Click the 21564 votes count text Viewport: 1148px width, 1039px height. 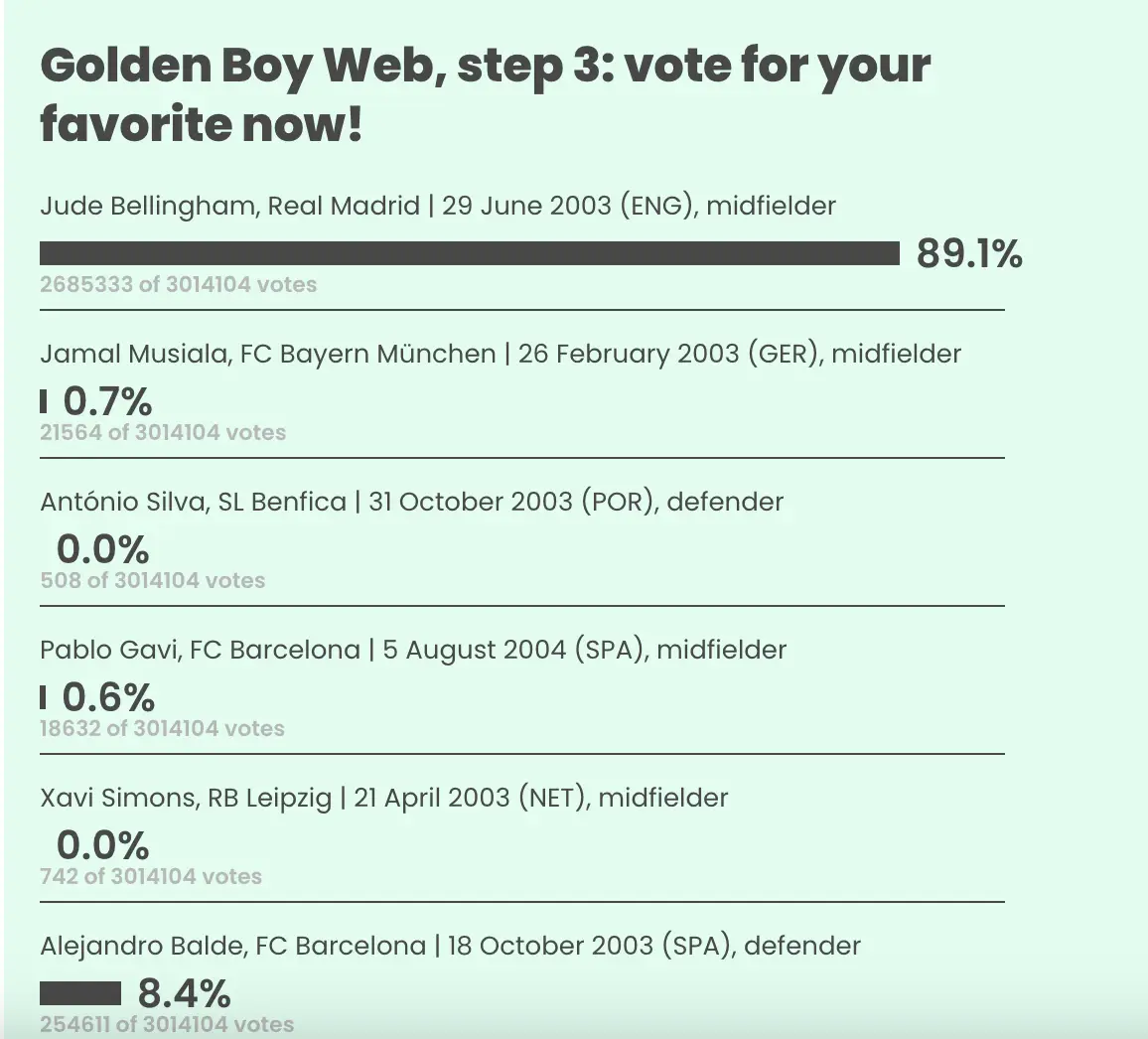click(163, 433)
